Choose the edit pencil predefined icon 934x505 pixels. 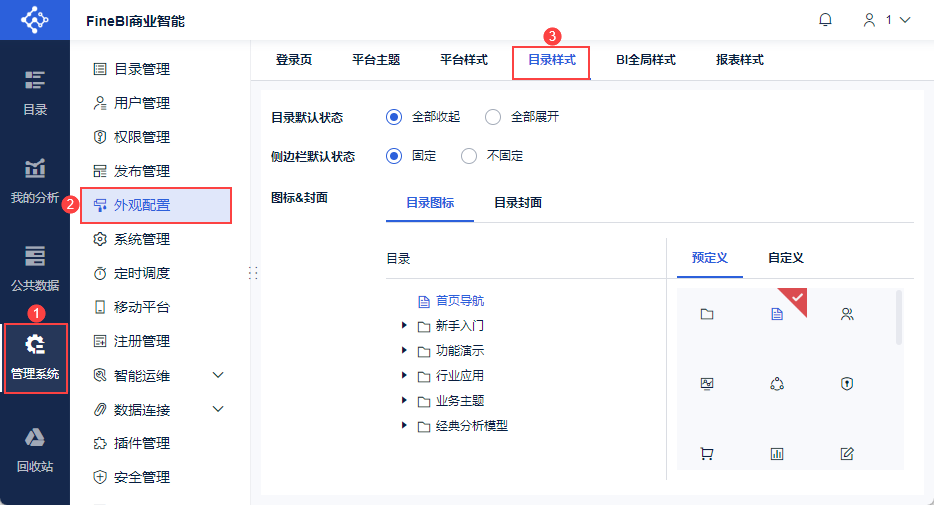click(x=846, y=454)
